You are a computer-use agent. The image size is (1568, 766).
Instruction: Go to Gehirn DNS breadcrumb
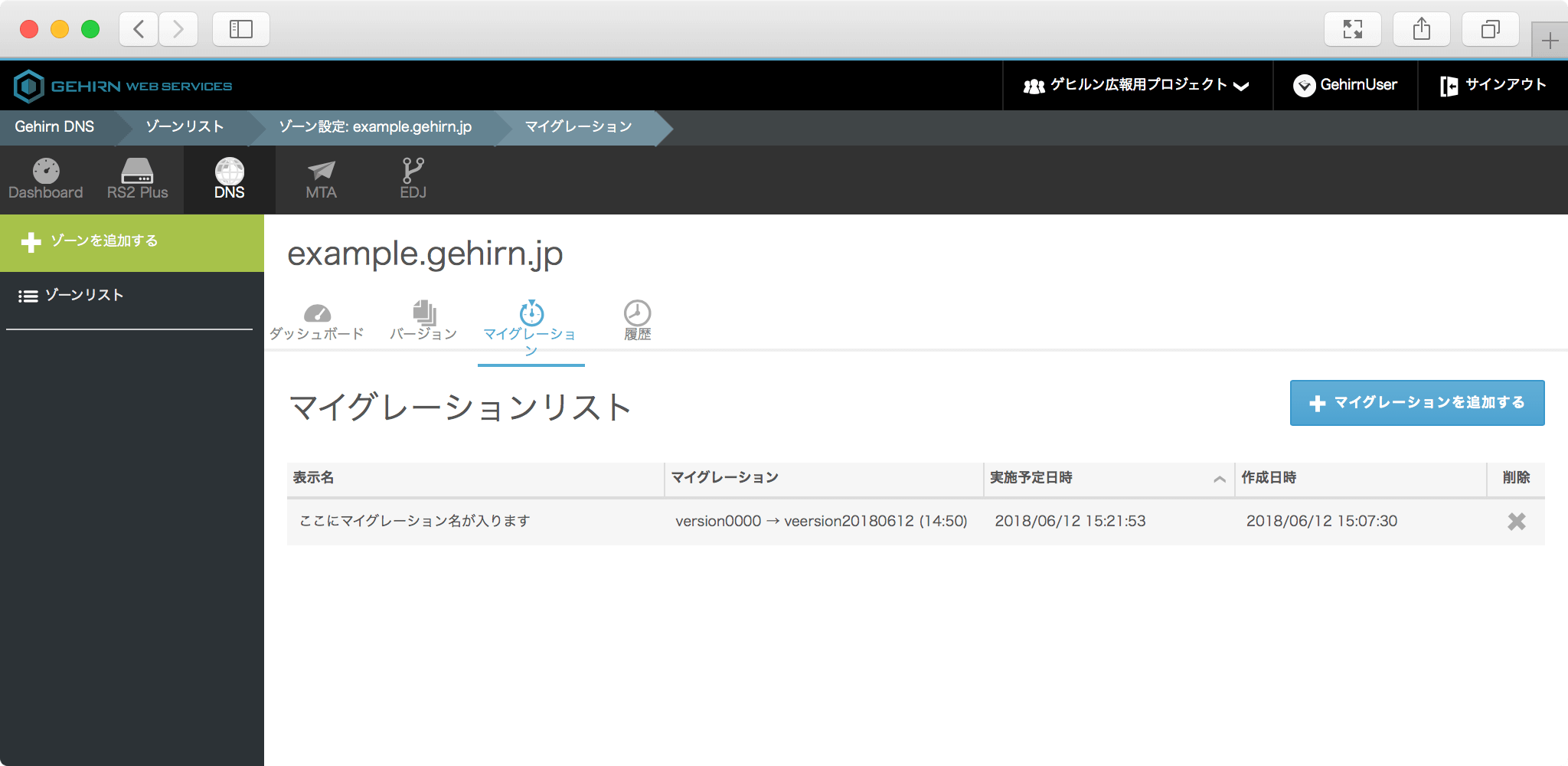coord(54,127)
